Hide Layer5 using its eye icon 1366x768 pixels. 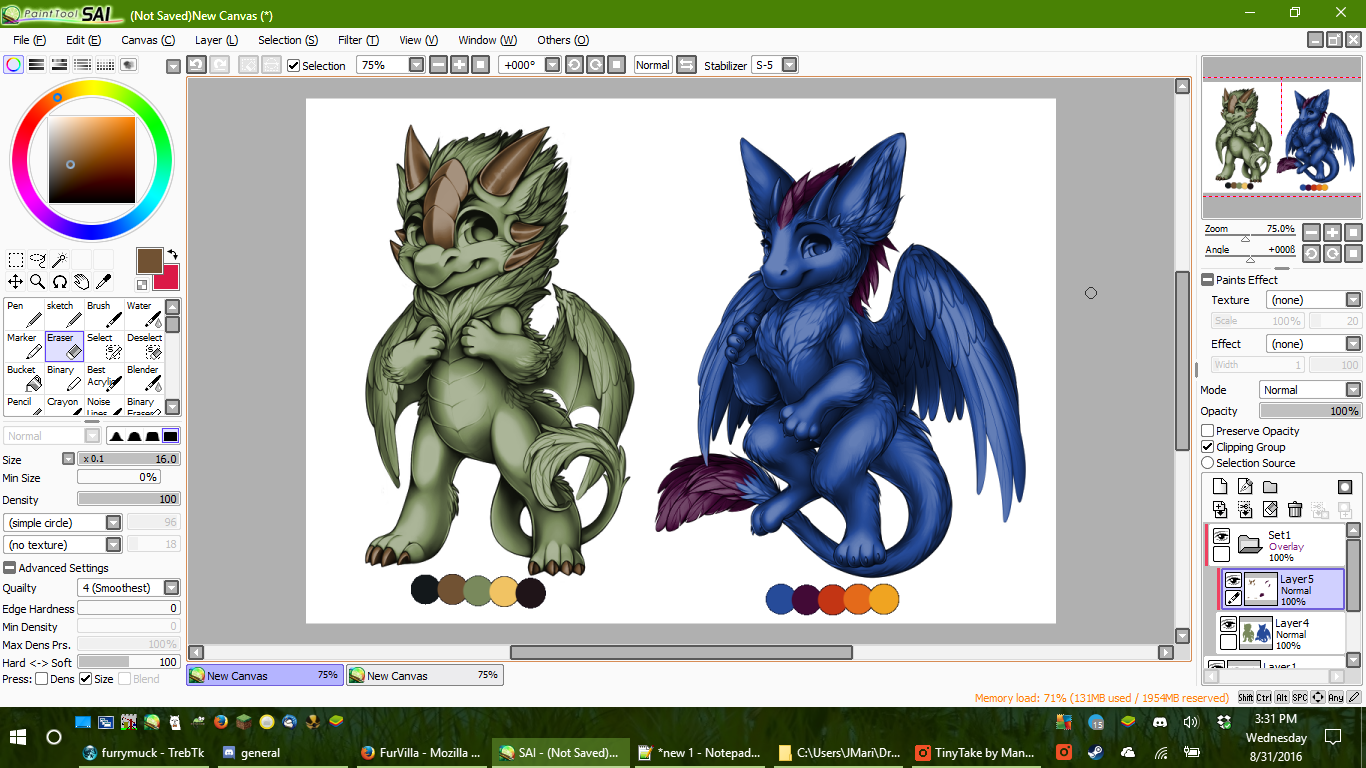1233,580
